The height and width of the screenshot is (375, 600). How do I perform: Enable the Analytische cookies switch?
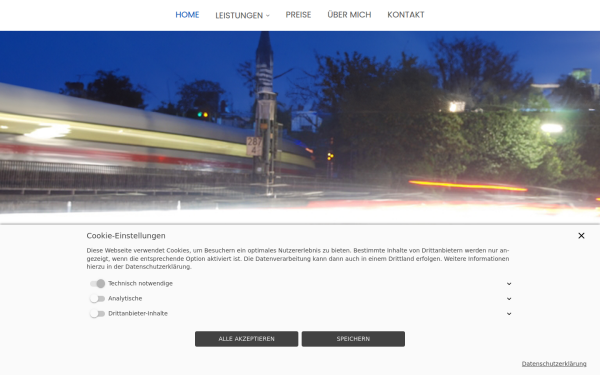(x=98, y=298)
